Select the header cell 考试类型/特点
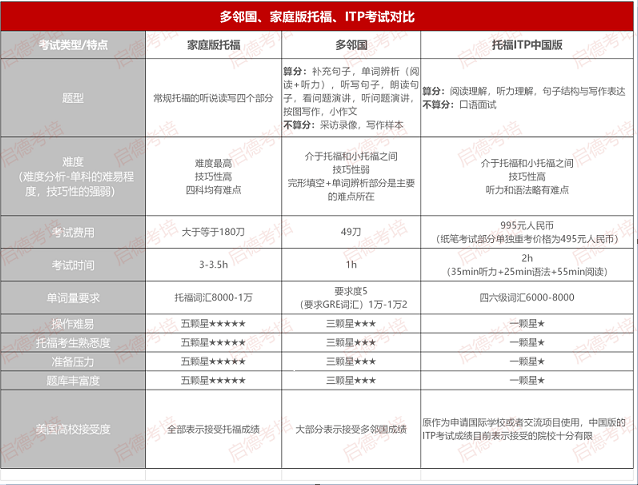This screenshot has height=485, width=638. [x=73, y=45]
